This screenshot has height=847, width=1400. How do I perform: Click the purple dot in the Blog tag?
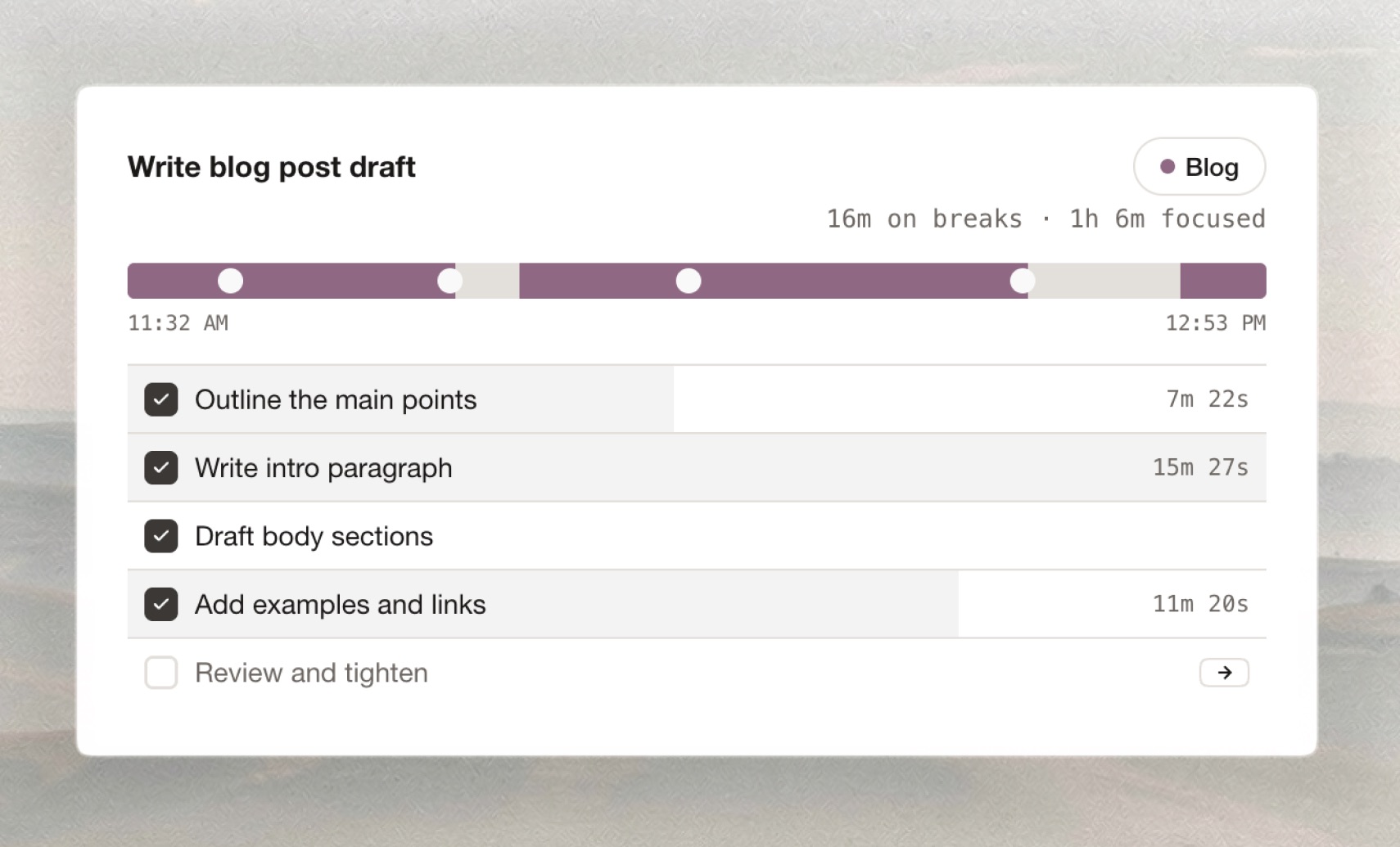coord(1166,166)
